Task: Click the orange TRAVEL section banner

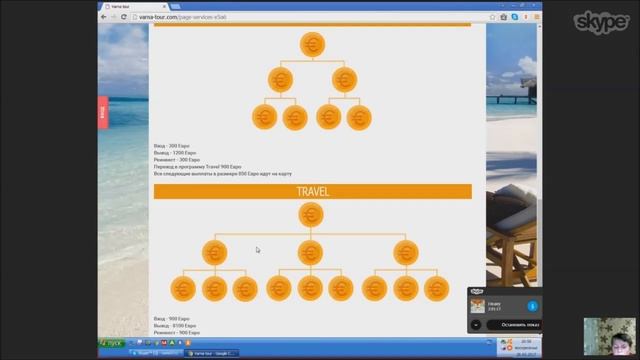Action: tap(313, 191)
